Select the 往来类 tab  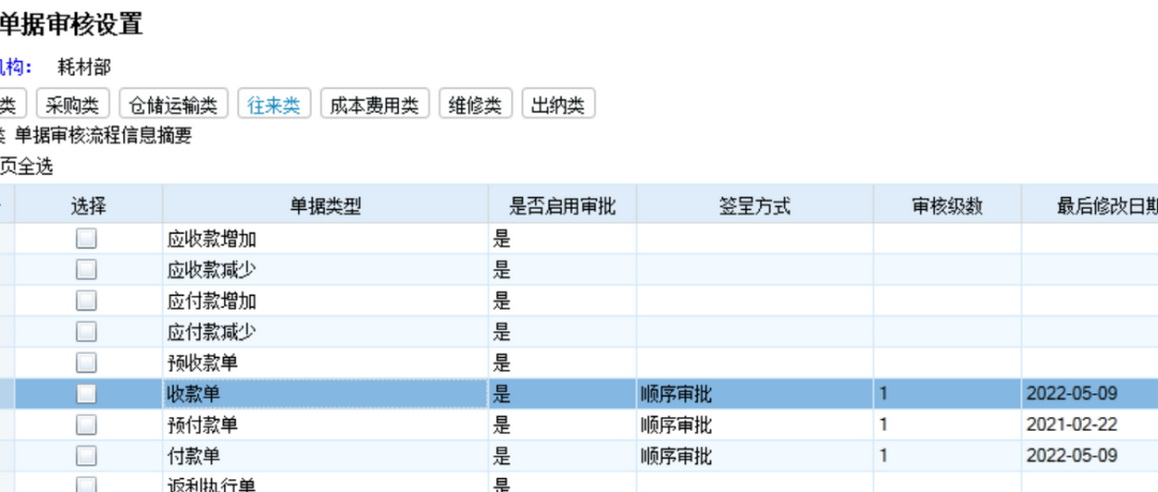pos(274,105)
